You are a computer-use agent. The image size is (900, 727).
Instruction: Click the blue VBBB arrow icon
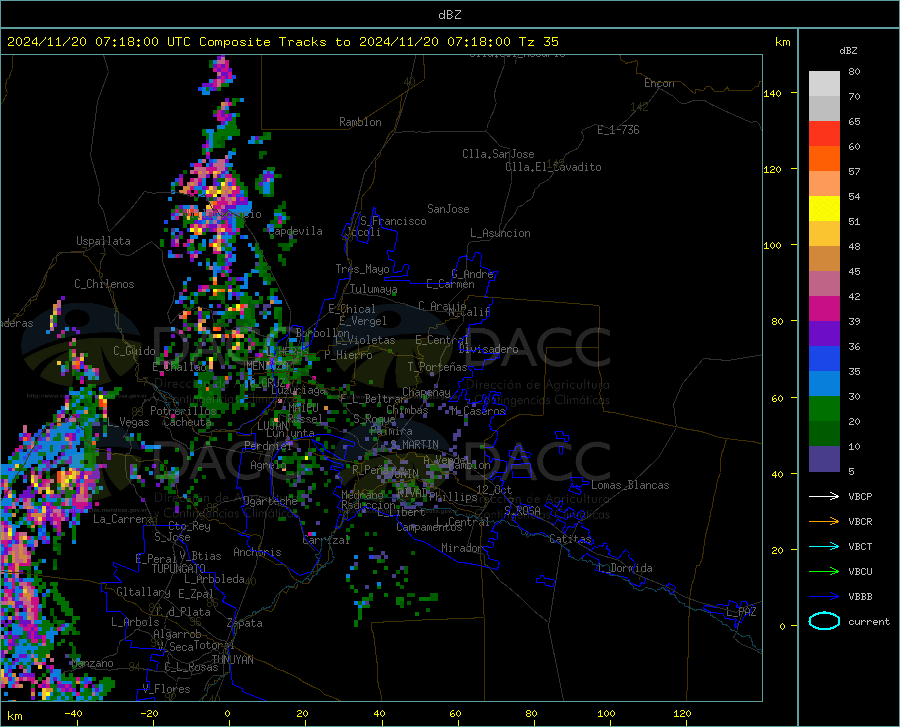824,597
